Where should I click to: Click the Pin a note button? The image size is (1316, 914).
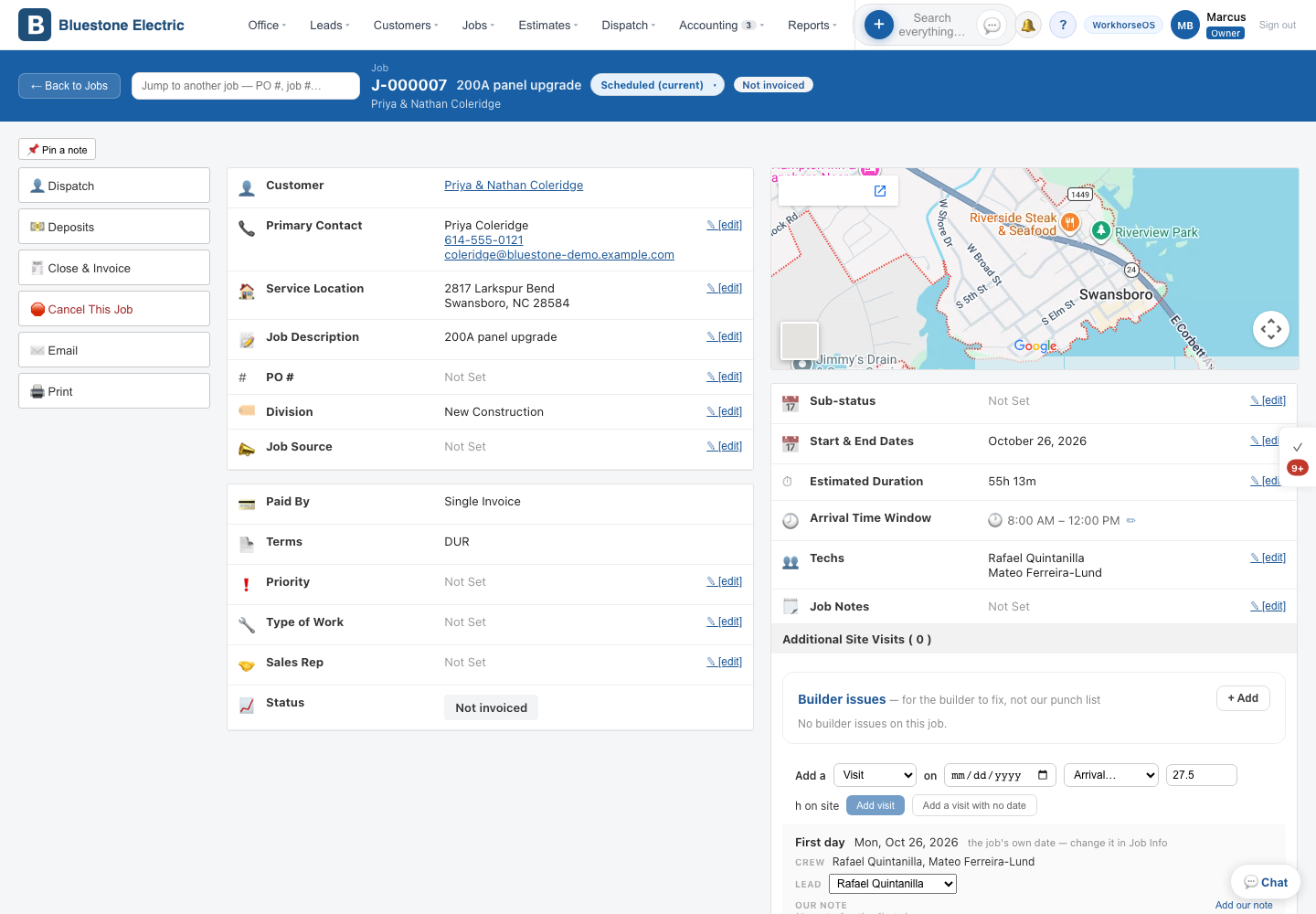click(58, 150)
